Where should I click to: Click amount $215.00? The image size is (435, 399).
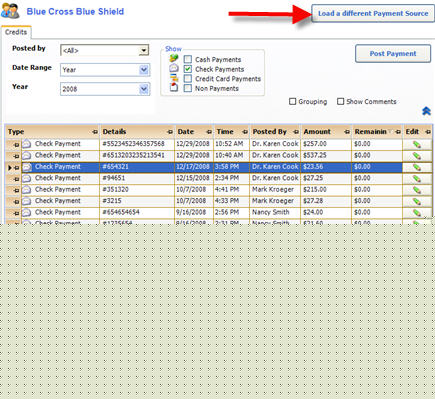coord(326,189)
